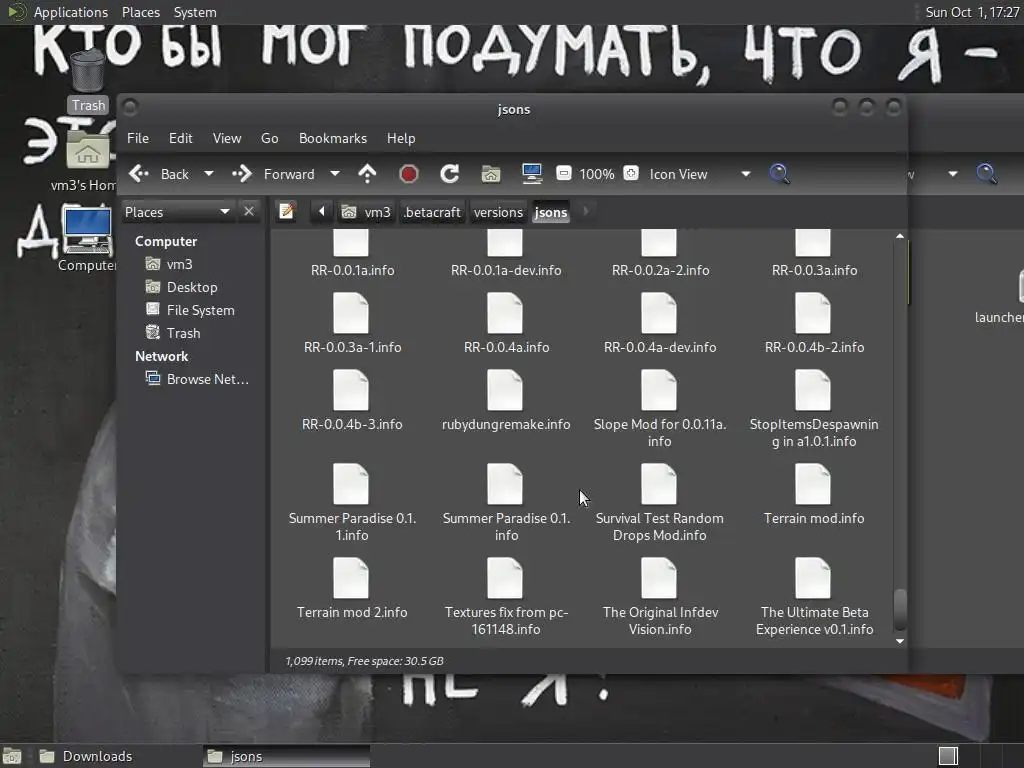The height and width of the screenshot is (768, 1024).
Task: Zoom in with the plus icon
Action: (x=631, y=173)
